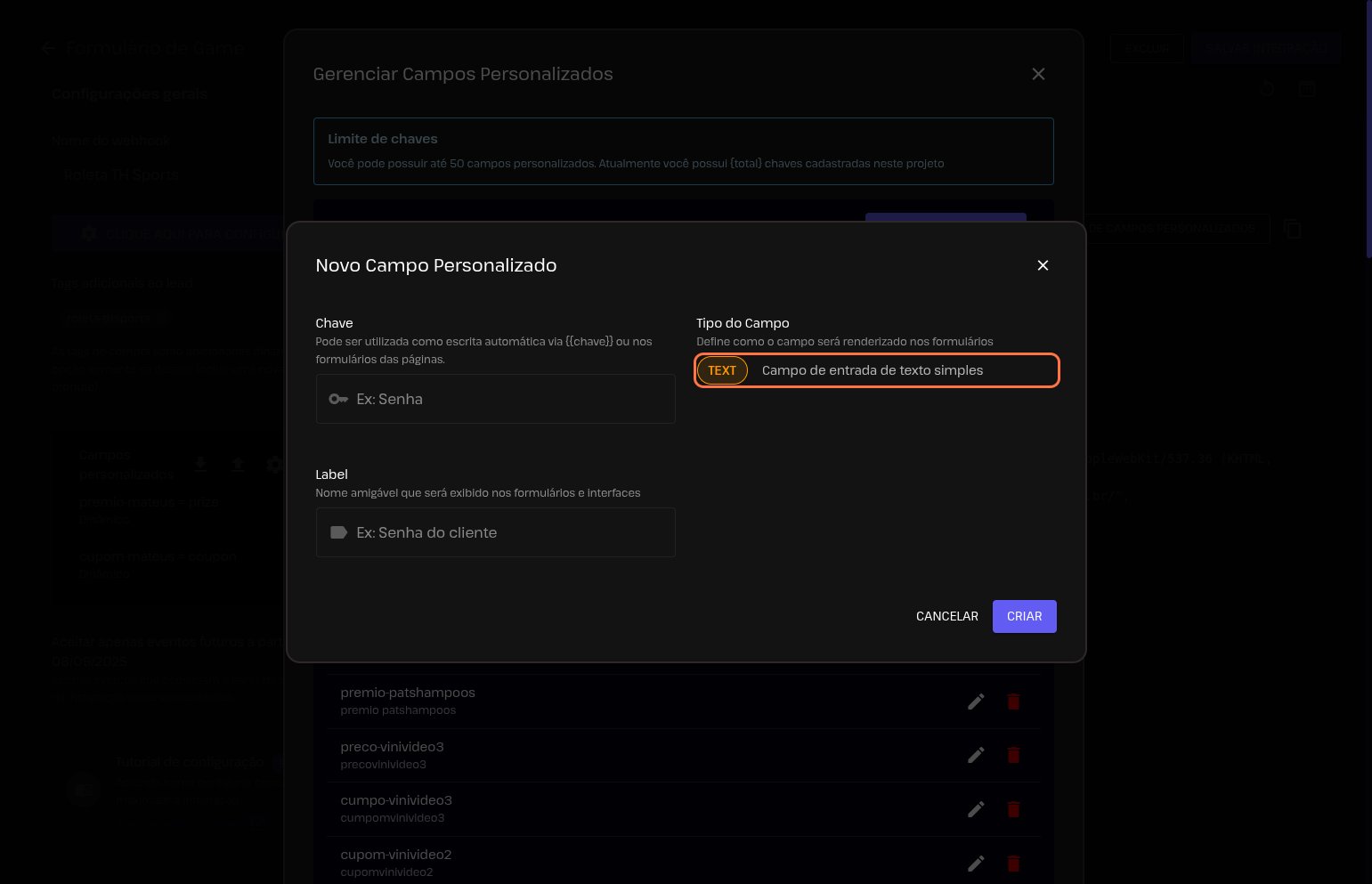The width and height of the screenshot is (1372, 884).
Task: Click the Limite de chaves info banner
Action: pyautogui.click(x=683, y=151)
